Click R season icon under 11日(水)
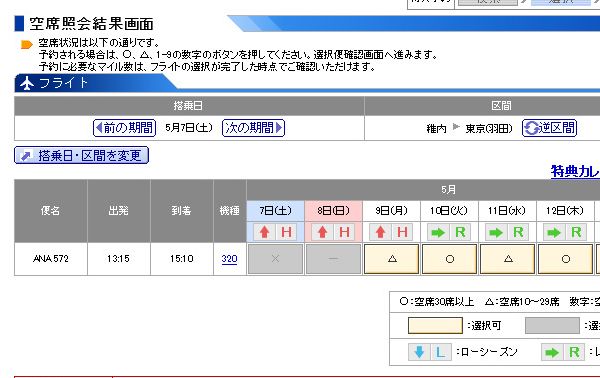The image size is (600, 378). pos(518,232)
